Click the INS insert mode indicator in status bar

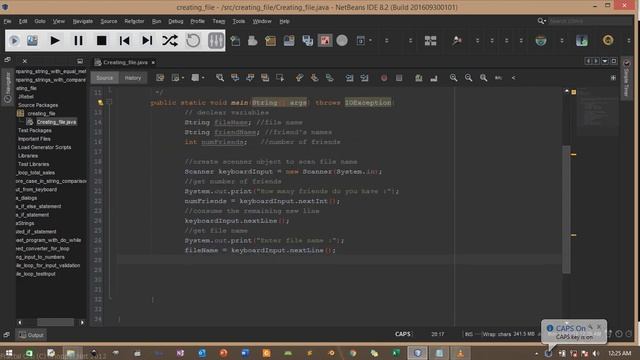pos(469,334)
